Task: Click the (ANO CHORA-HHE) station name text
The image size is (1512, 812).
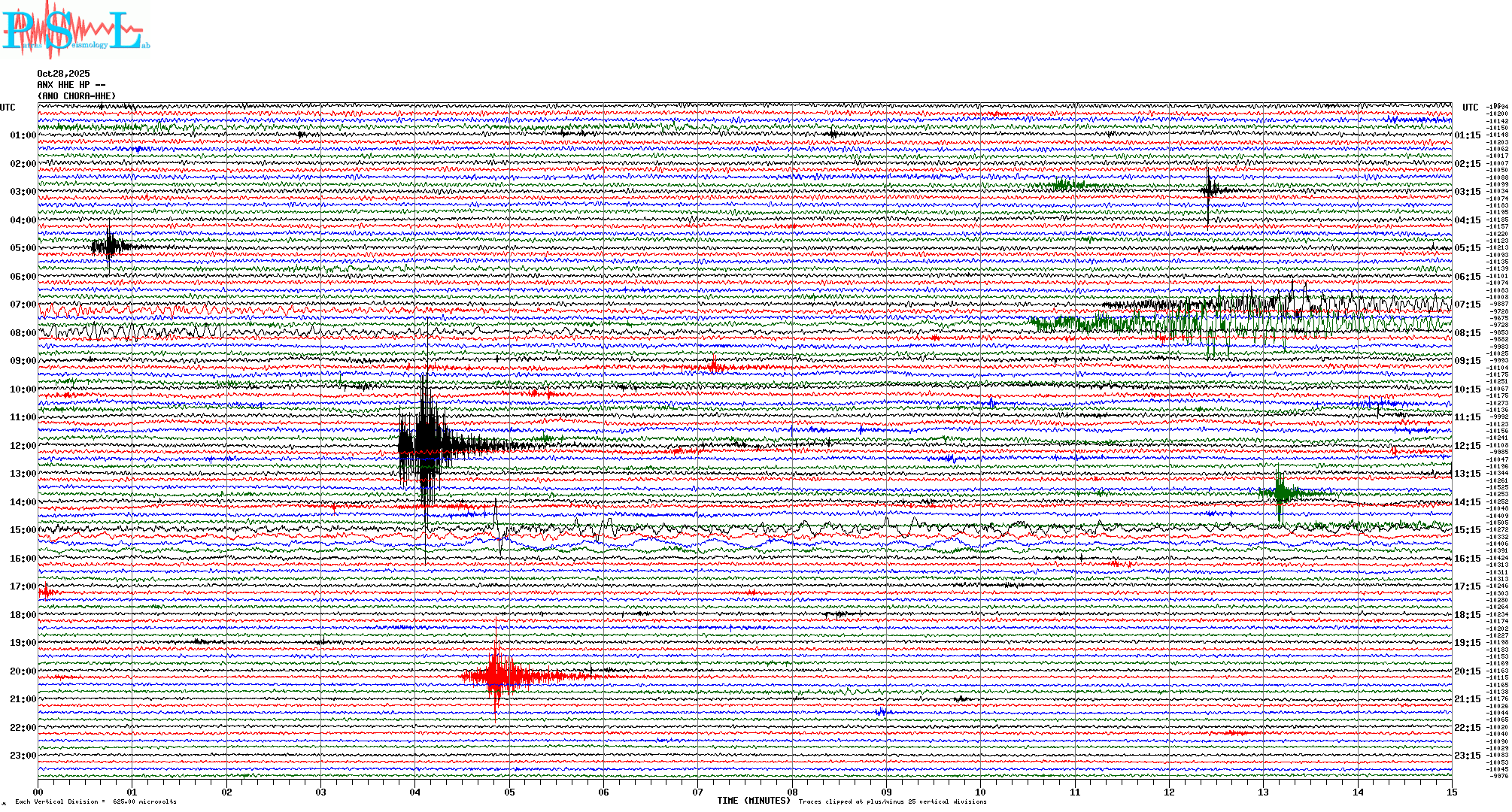Action: click(77, 96)
